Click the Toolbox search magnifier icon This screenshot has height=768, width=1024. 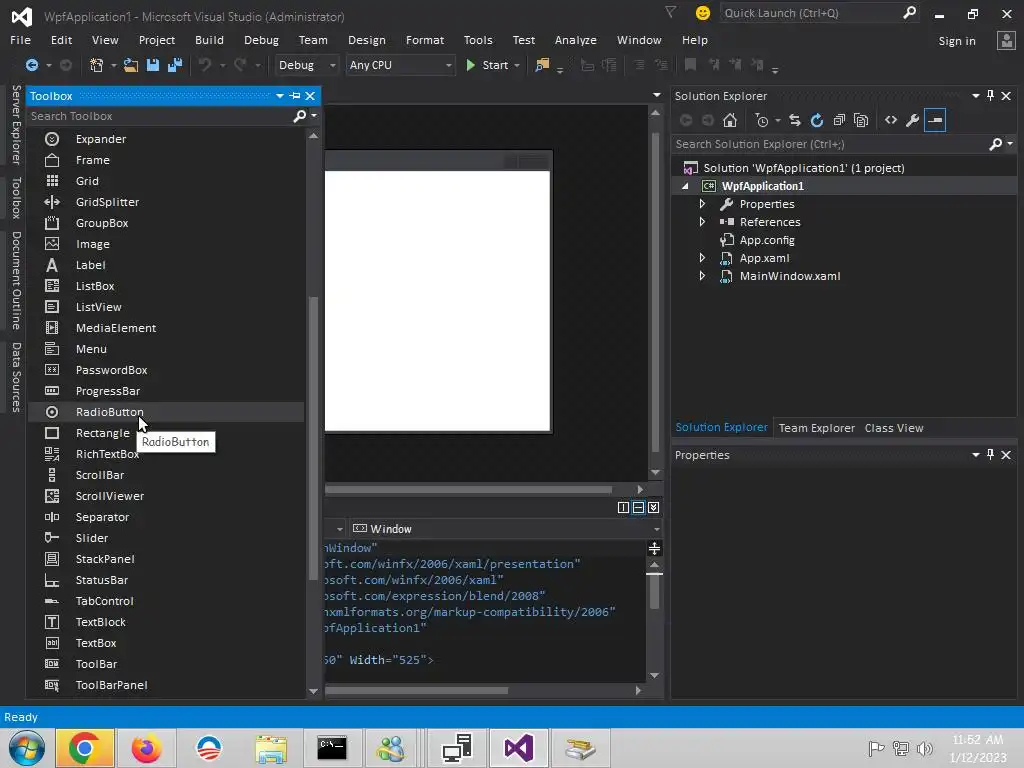point(300,116)
